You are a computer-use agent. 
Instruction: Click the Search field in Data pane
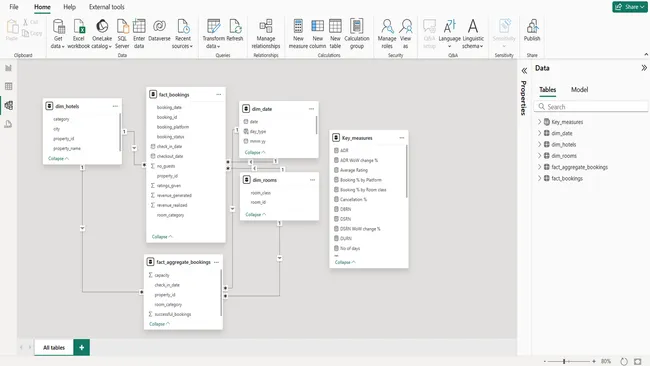point(591,107)
